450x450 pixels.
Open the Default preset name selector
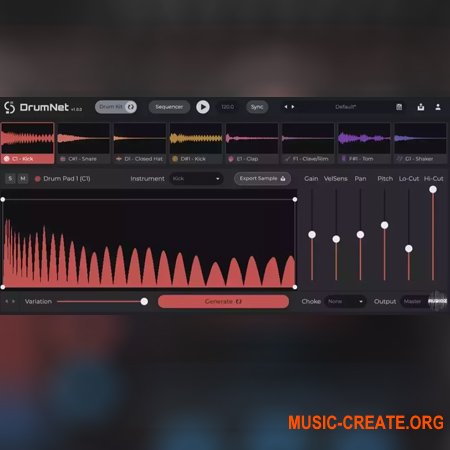click(x=345, y=107)
